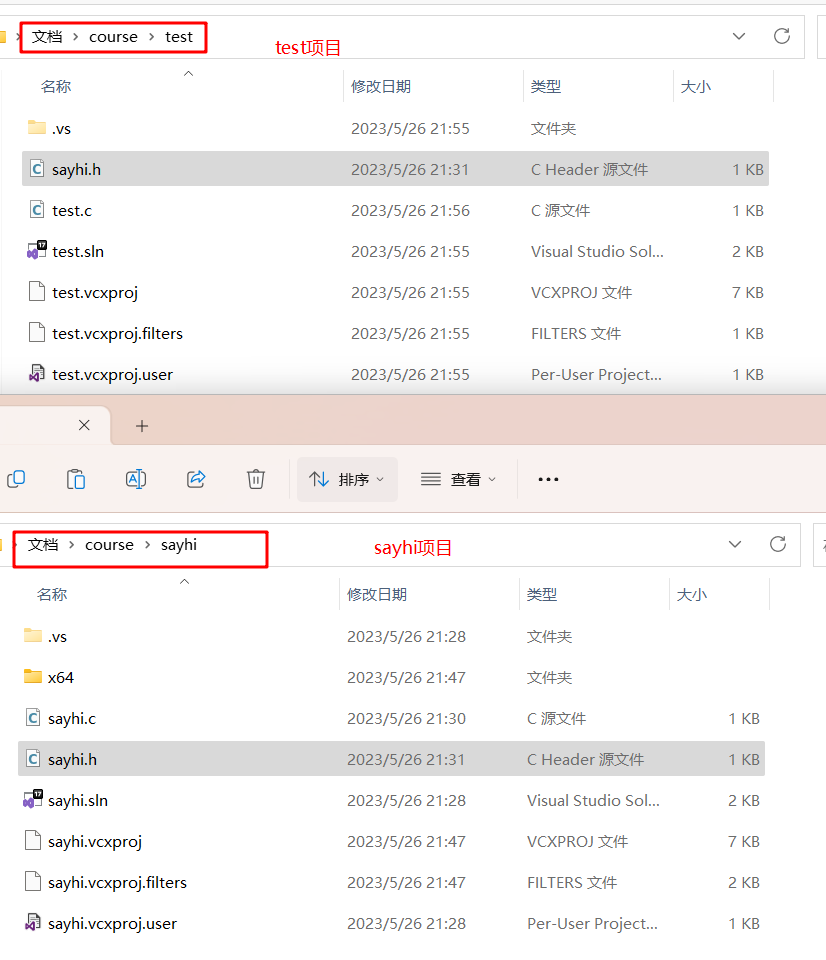Screen dimensions: 826x960
Task: Click sayhi breadcrumb segment
Action: [179, 545]
